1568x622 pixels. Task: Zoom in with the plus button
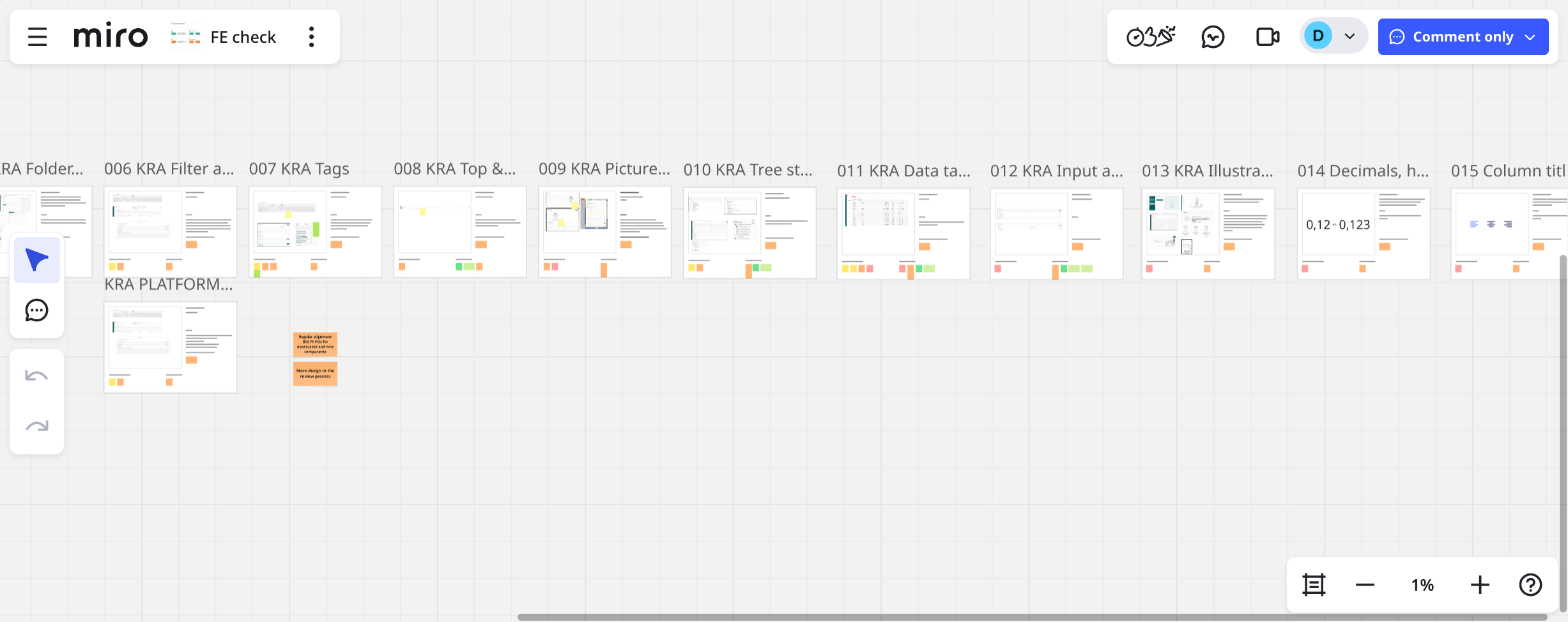(x=1480, y=585)
